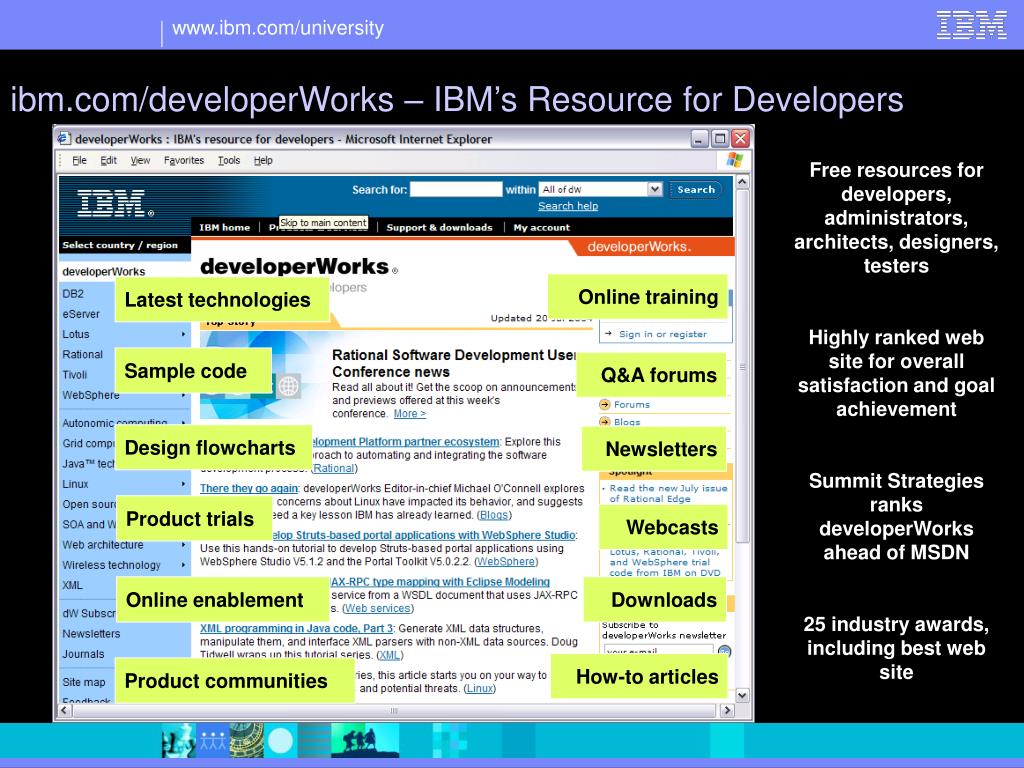Open the Help menu

[x=263, y=160]
